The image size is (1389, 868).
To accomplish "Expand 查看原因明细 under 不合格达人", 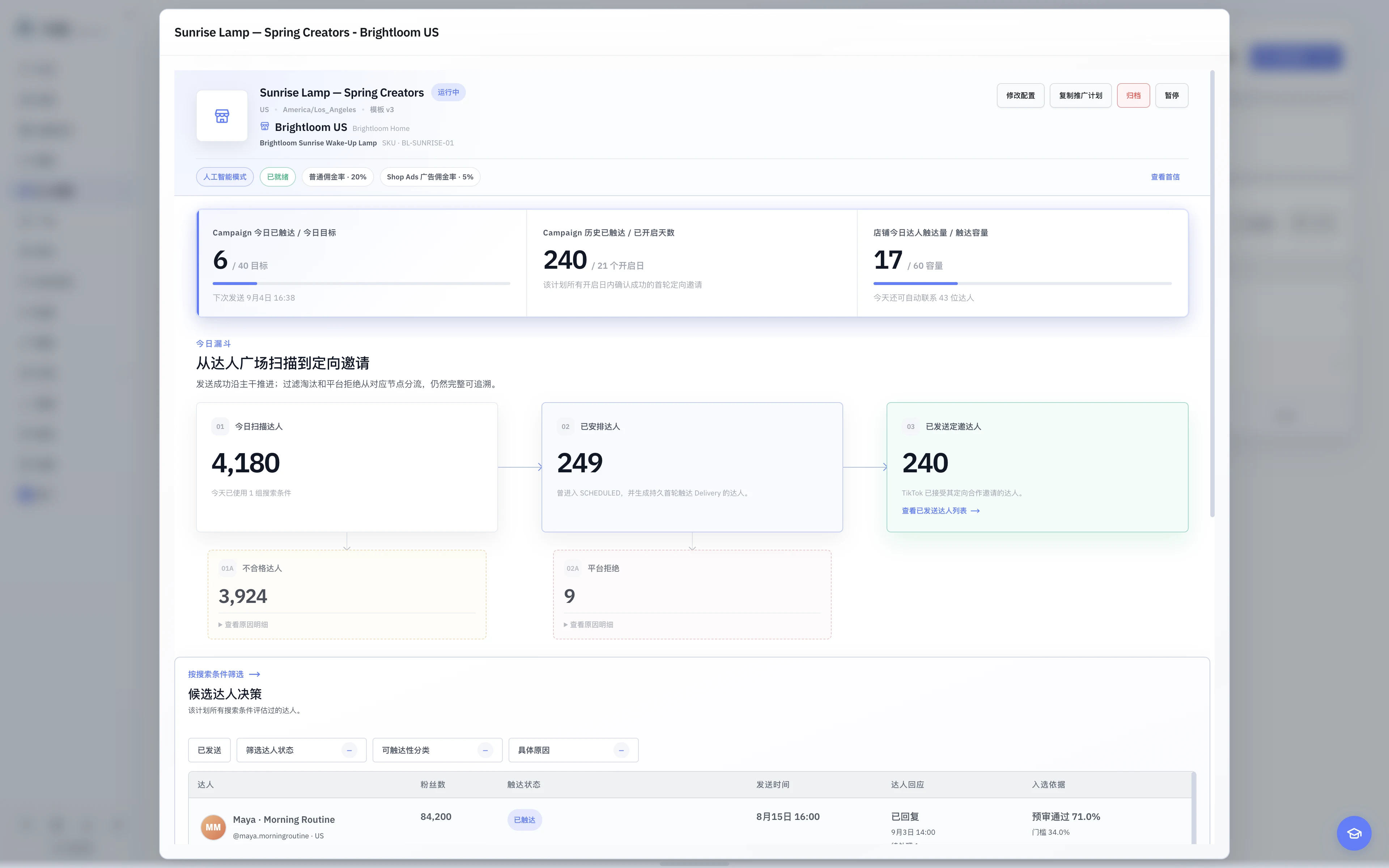I will (x=243, y=625).
